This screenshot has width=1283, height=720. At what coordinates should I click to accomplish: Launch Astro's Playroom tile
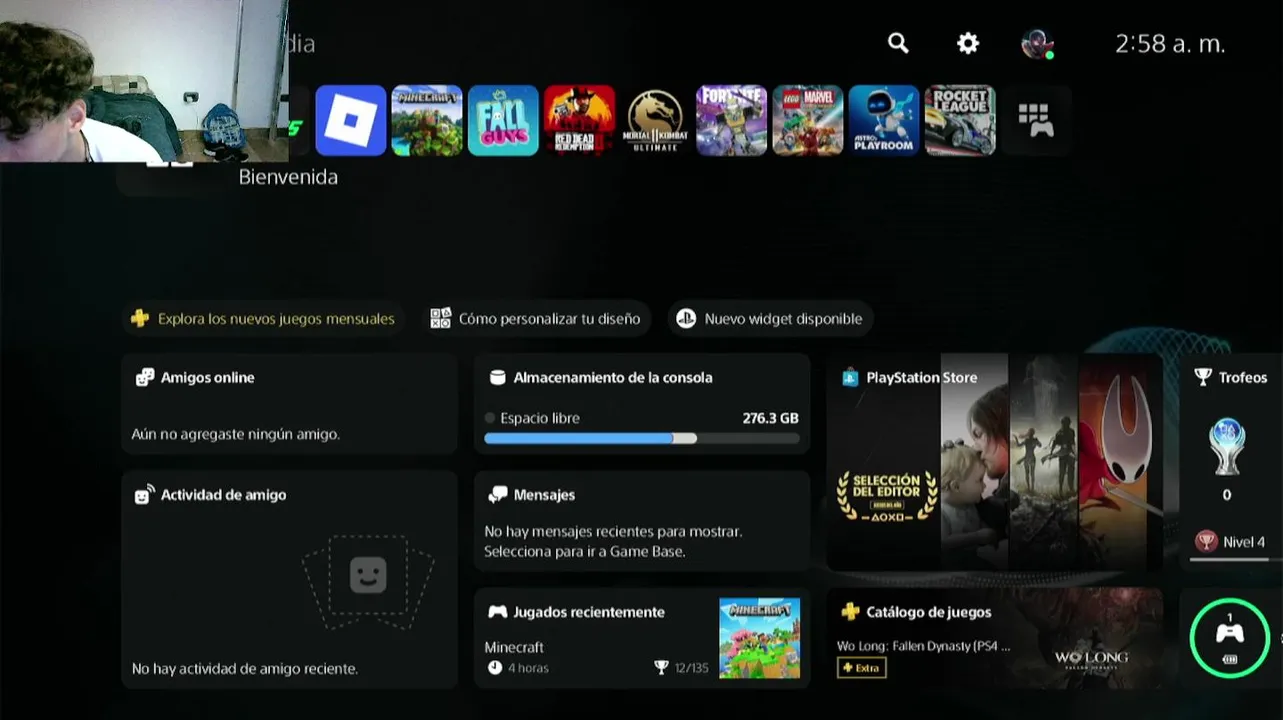pyautogui.click(x=884, y=120)
